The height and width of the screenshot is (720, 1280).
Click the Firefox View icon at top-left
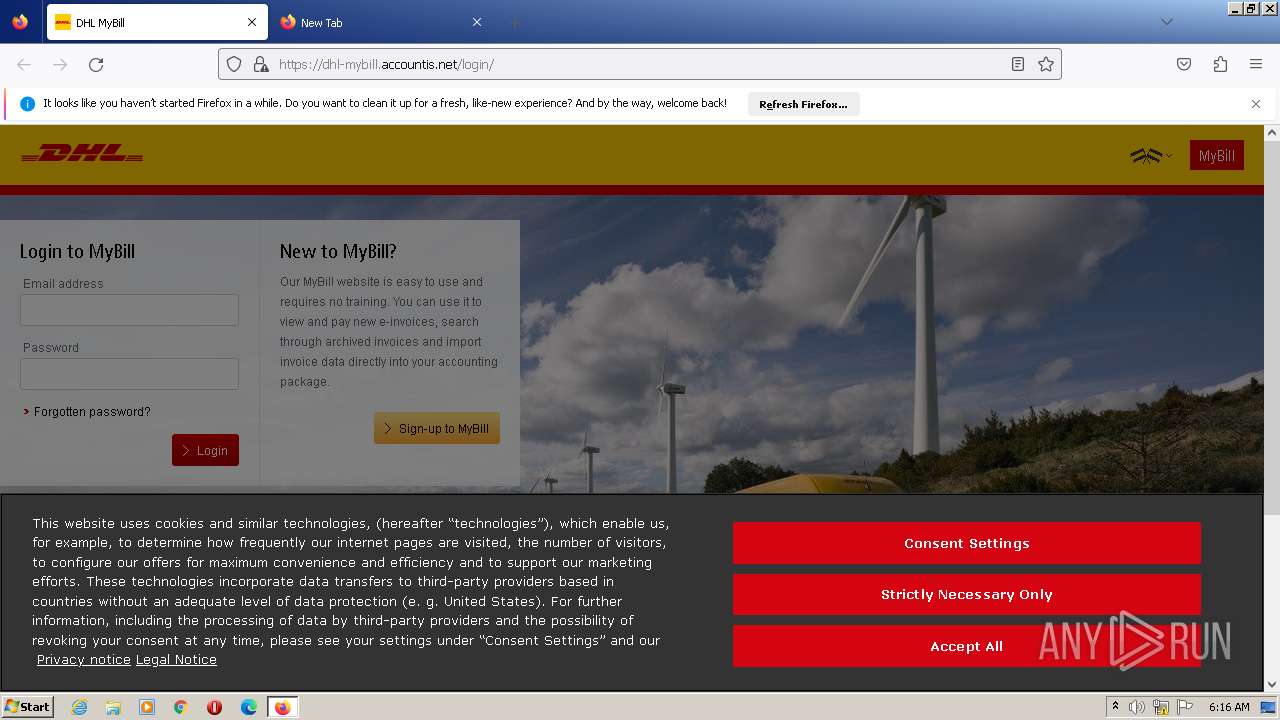20,22
